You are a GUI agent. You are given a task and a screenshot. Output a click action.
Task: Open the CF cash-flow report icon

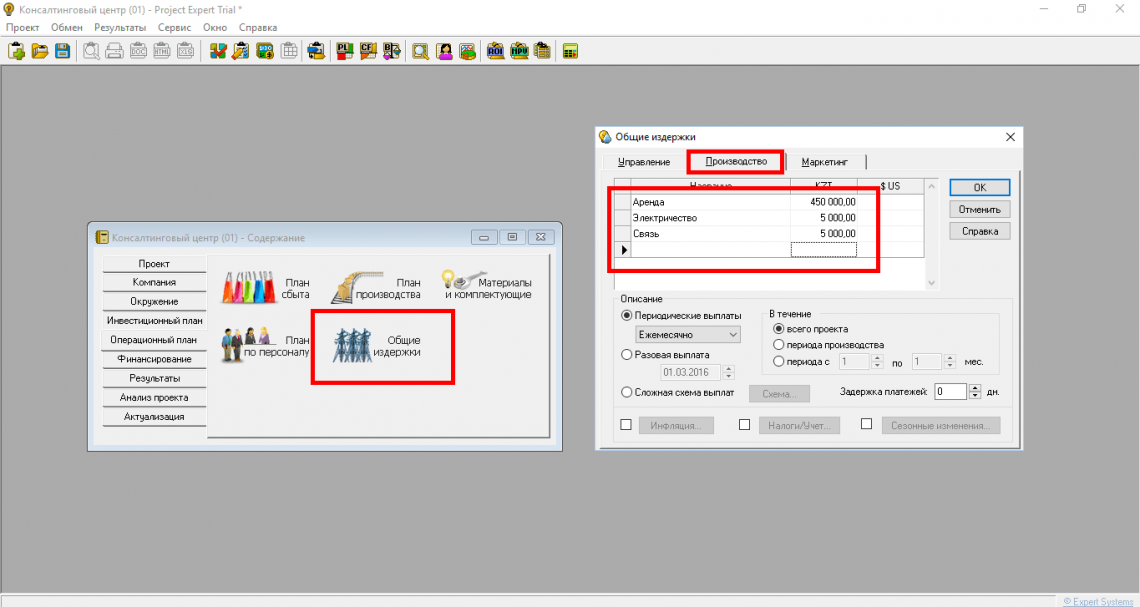coord(367,51)
